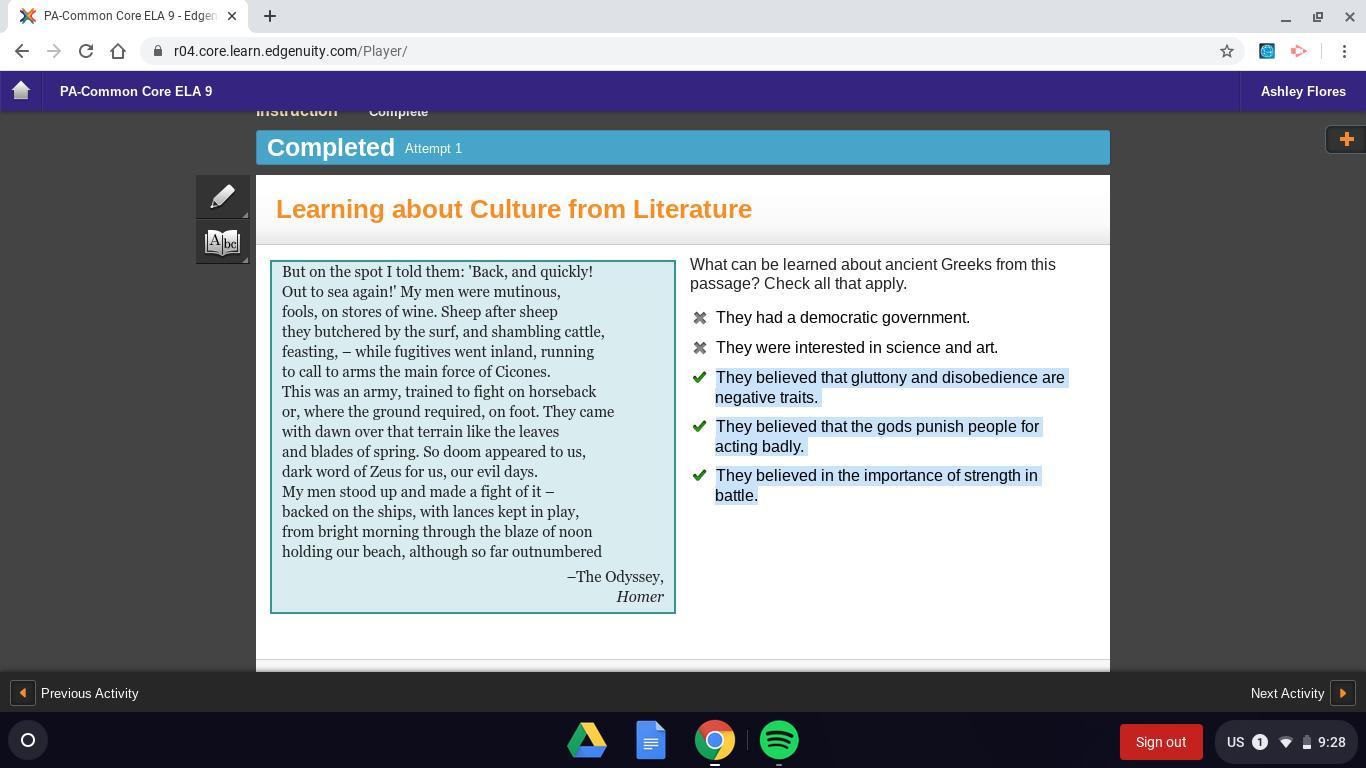Image resolution: width=1366 pixels, height=768 pixels.
Task: Minimize the browser window
Action: 1286,17
